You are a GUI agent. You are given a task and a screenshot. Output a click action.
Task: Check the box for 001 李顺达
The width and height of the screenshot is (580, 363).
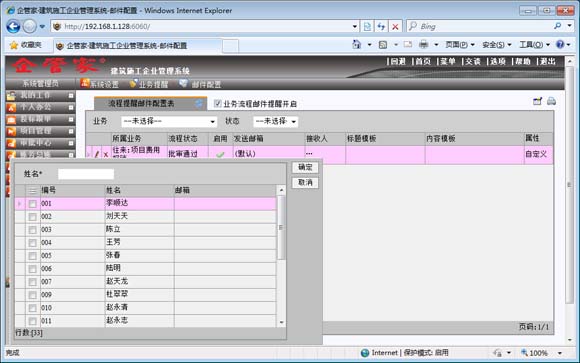(33, 204)
